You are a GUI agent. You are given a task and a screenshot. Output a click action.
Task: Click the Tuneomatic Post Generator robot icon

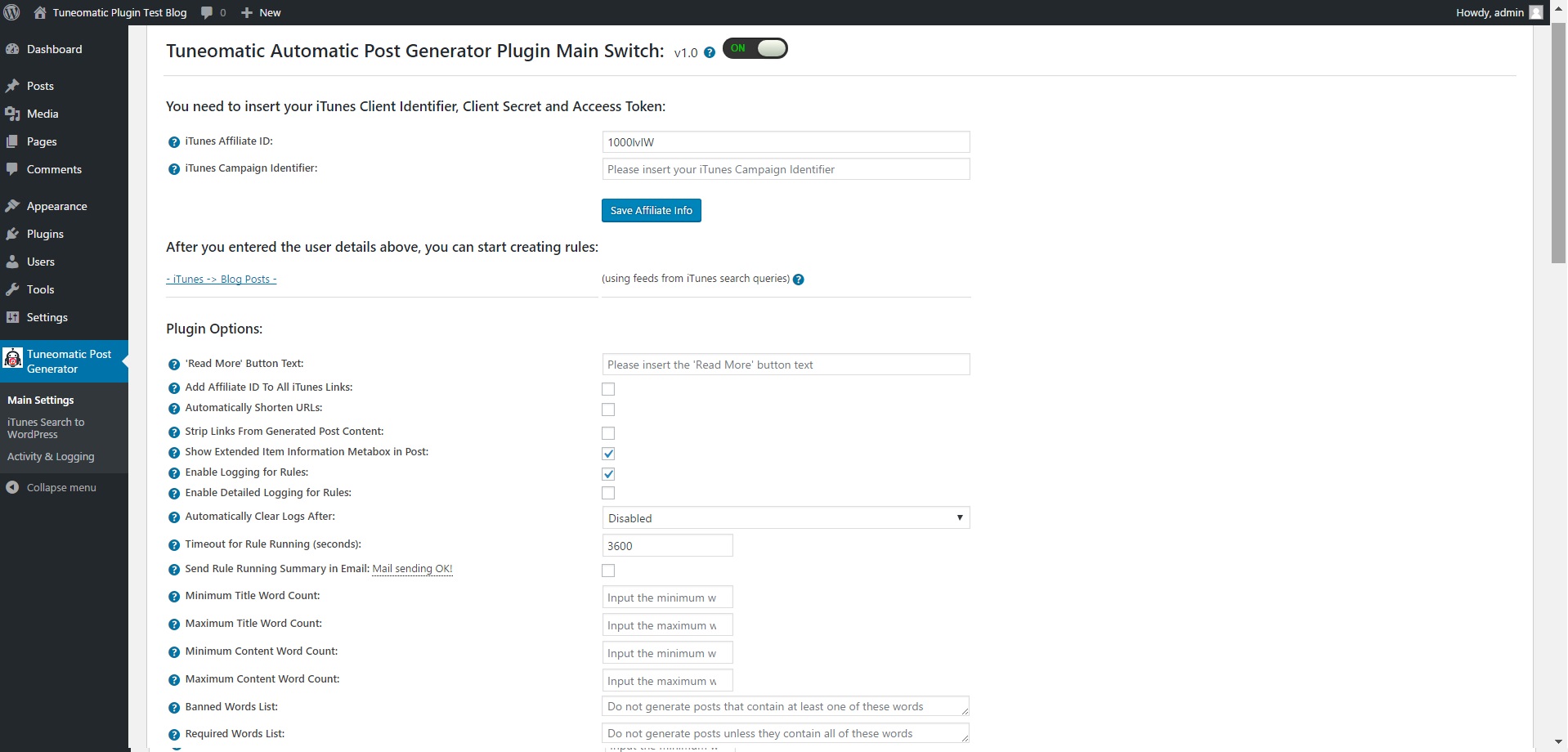pyautogui.click(x=13, y=359)
